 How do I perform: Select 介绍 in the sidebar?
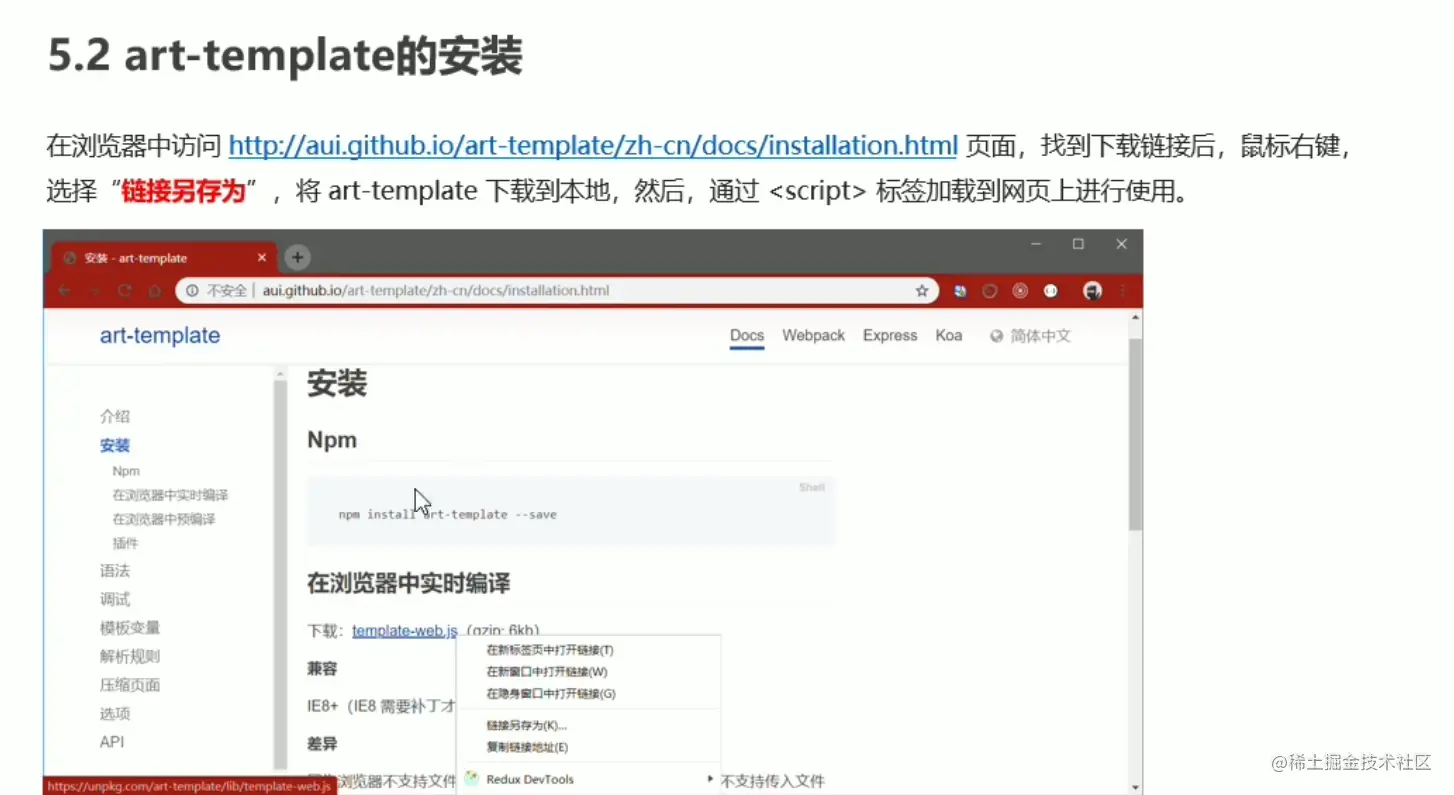coord(115,417)
